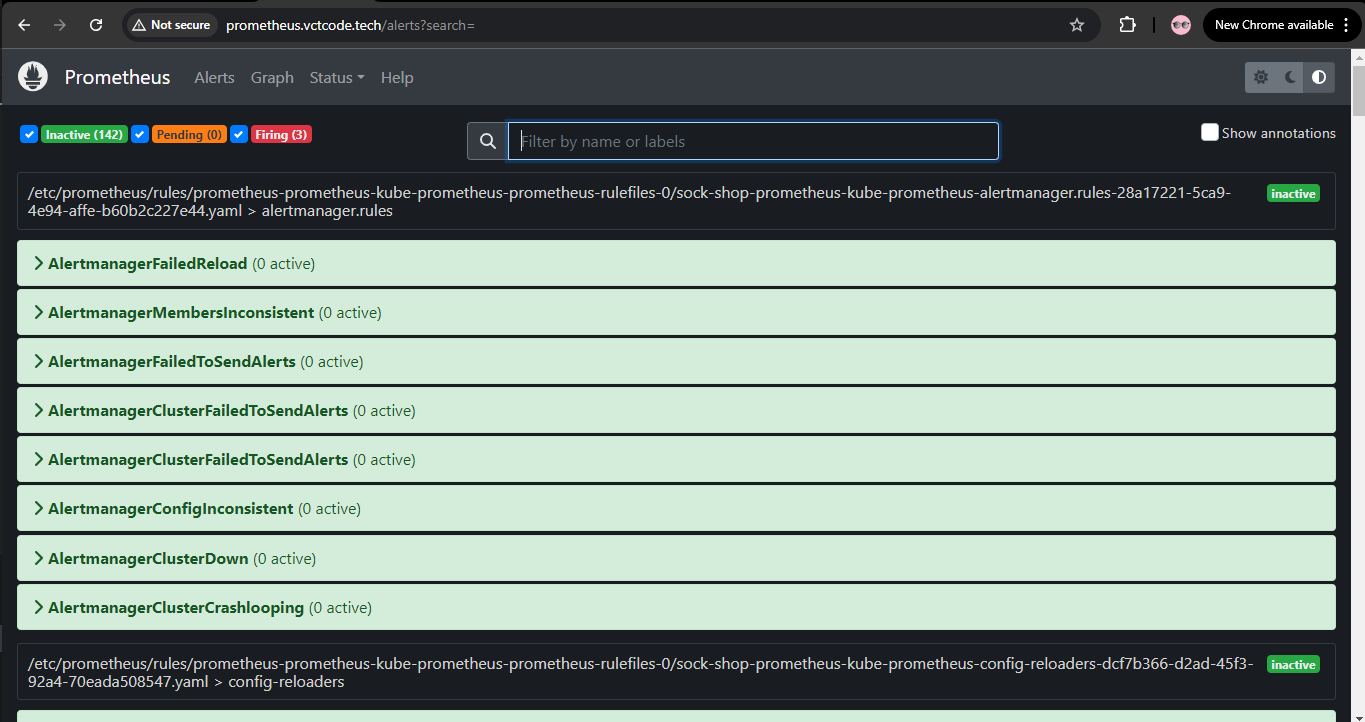Click the alertmanager.rules file path text

[629, 201]
